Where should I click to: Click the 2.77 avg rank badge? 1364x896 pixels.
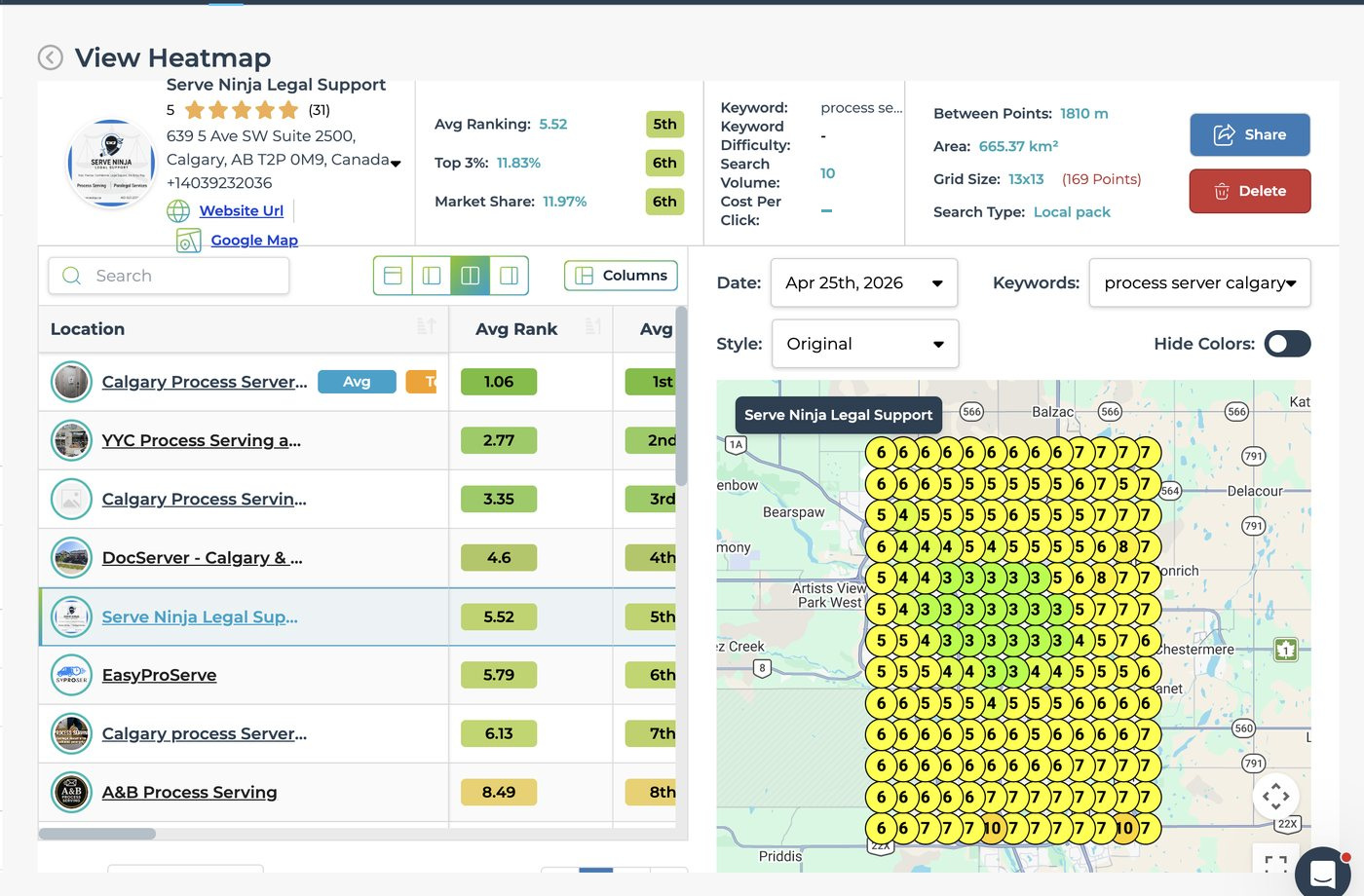pyautogui.click(x=499, y=440)
